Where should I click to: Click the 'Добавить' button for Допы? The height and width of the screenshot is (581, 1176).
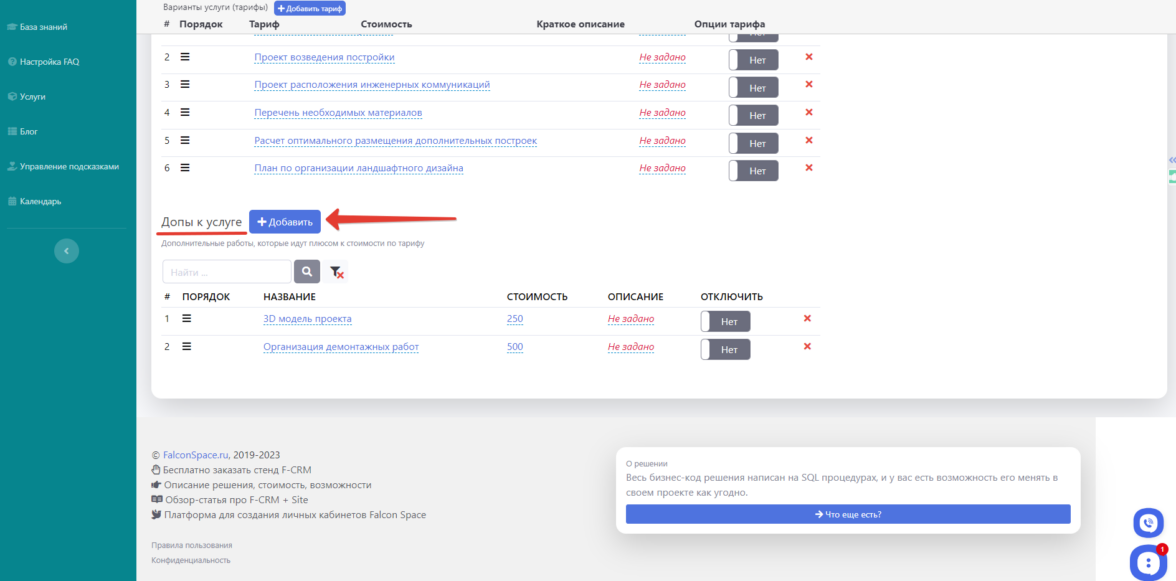(x=285, y=221)
